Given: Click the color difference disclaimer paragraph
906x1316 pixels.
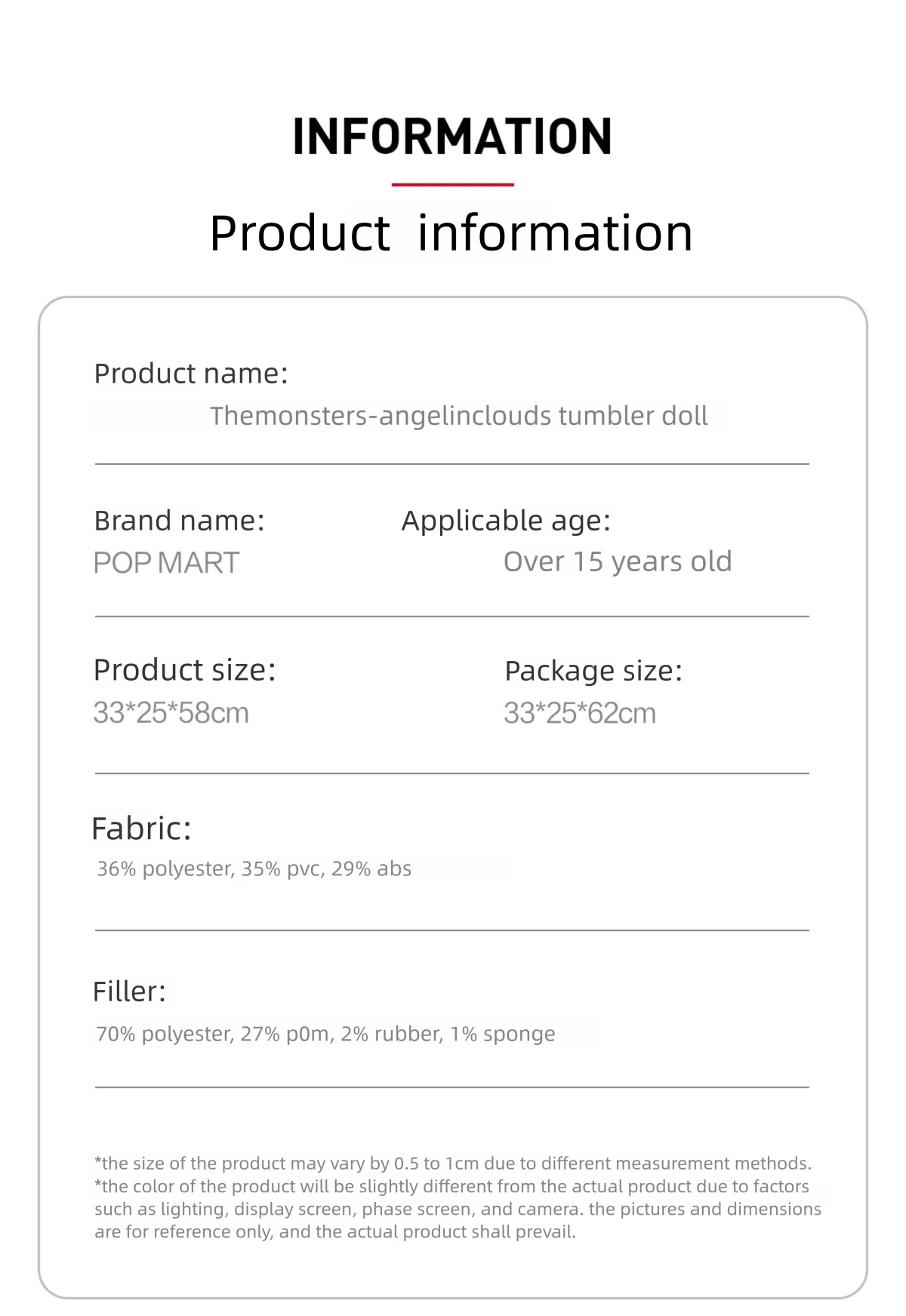Looking at the screenshot, I should pyautogui.click(x=458, y=1209).
